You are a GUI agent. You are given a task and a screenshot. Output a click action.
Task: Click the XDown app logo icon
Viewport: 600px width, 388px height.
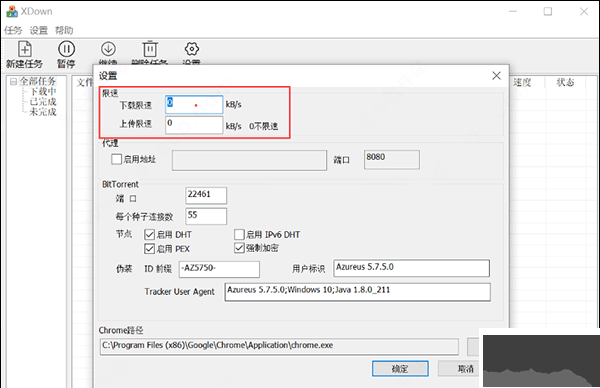point(12,11)
